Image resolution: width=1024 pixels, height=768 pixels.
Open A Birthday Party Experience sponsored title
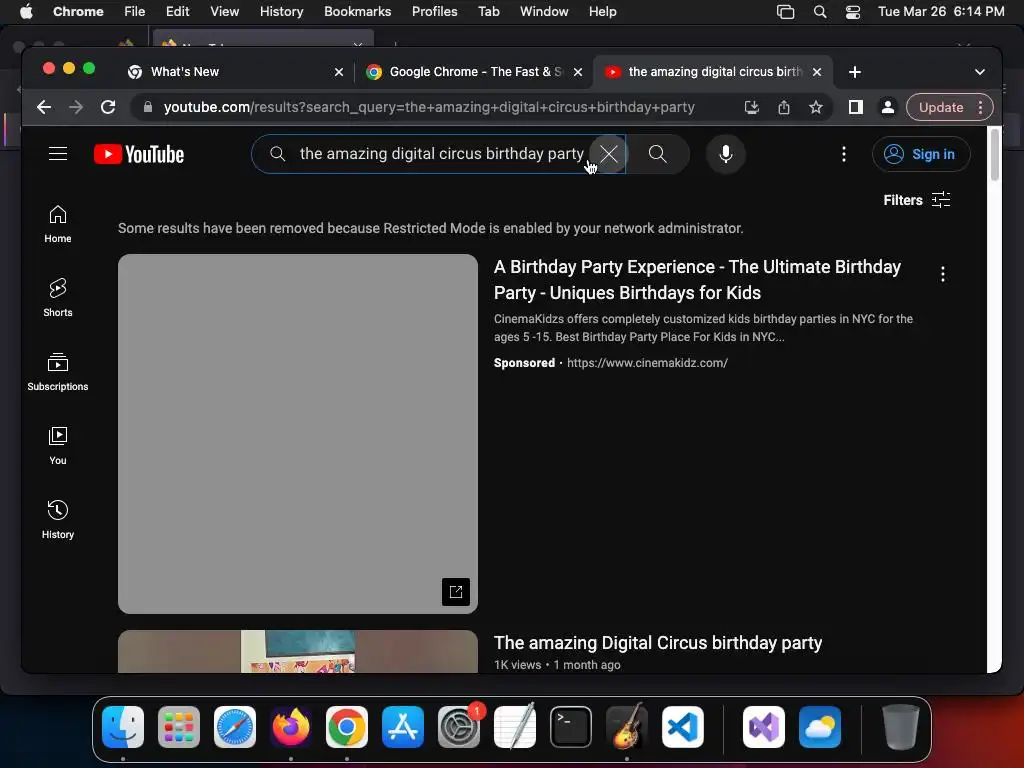click(x=697, y=280)
